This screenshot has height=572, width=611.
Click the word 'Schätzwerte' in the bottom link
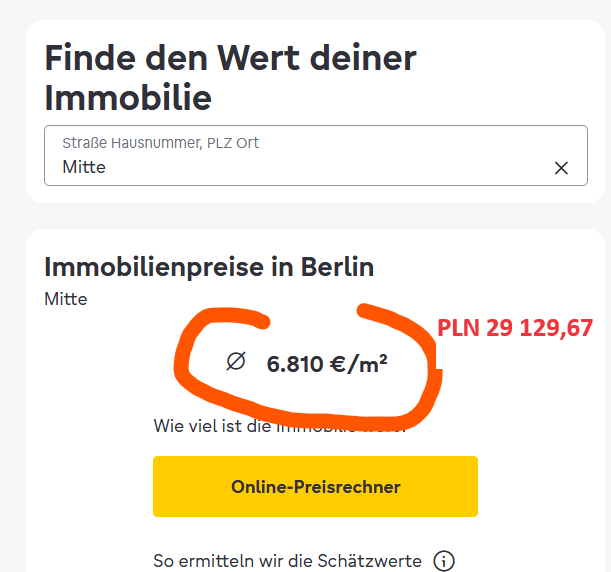[x=374, y=561]
